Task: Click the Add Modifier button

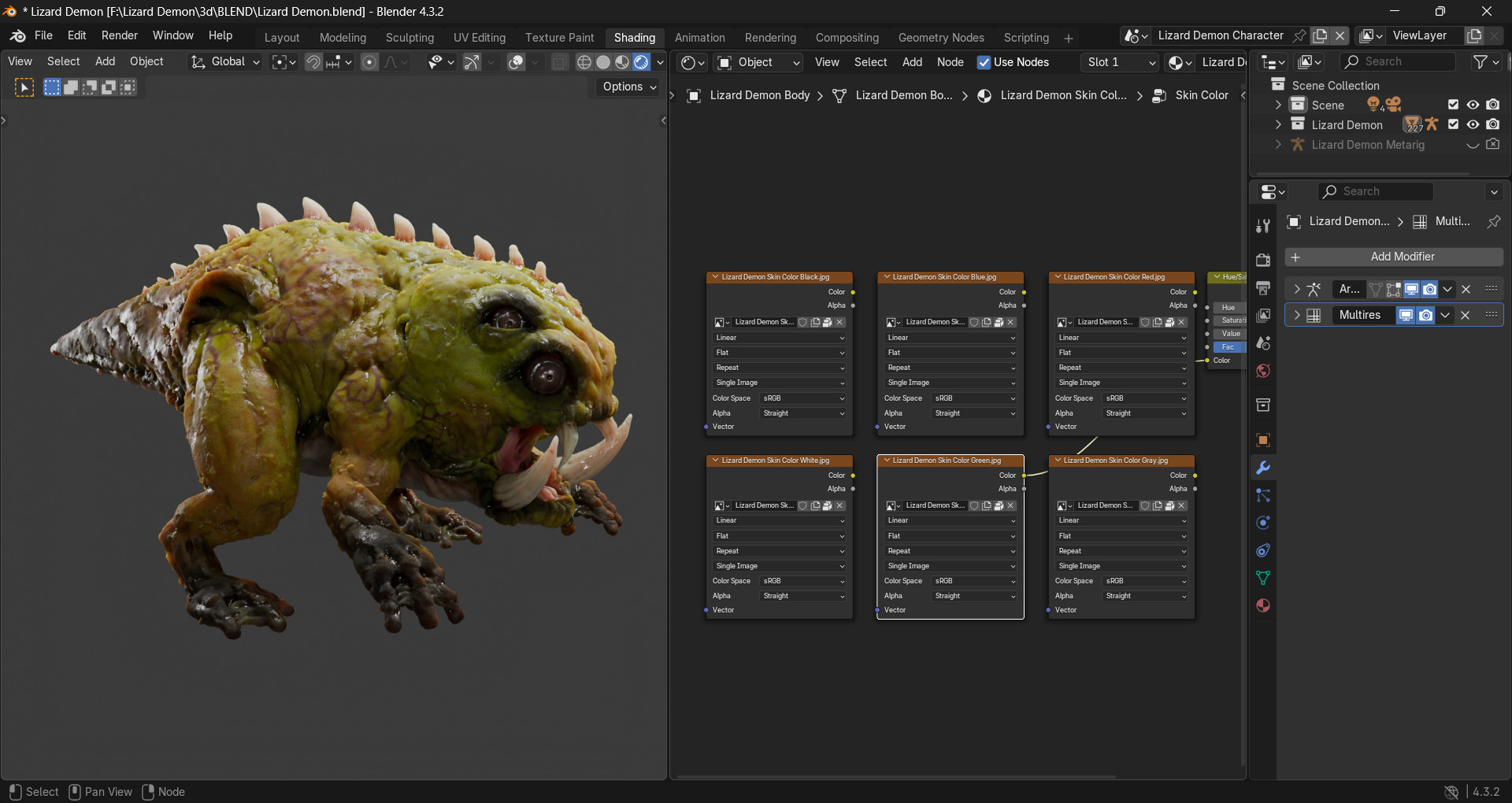Action: coord(1394,257)
